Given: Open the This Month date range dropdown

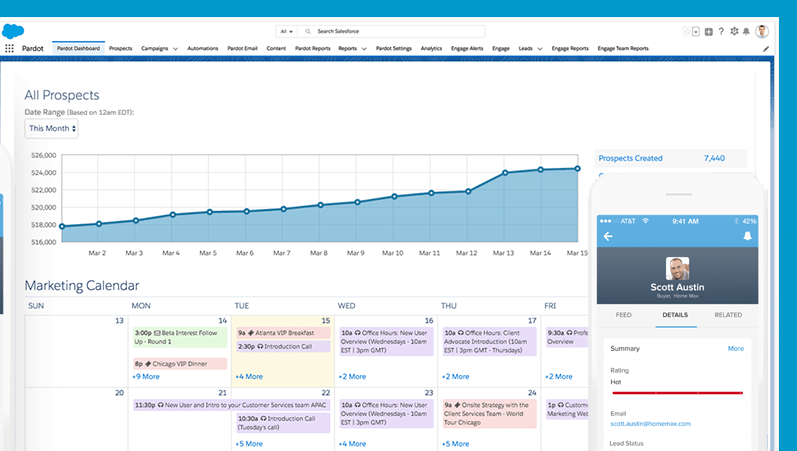Looking at the screenshot, I should point(51,129).
